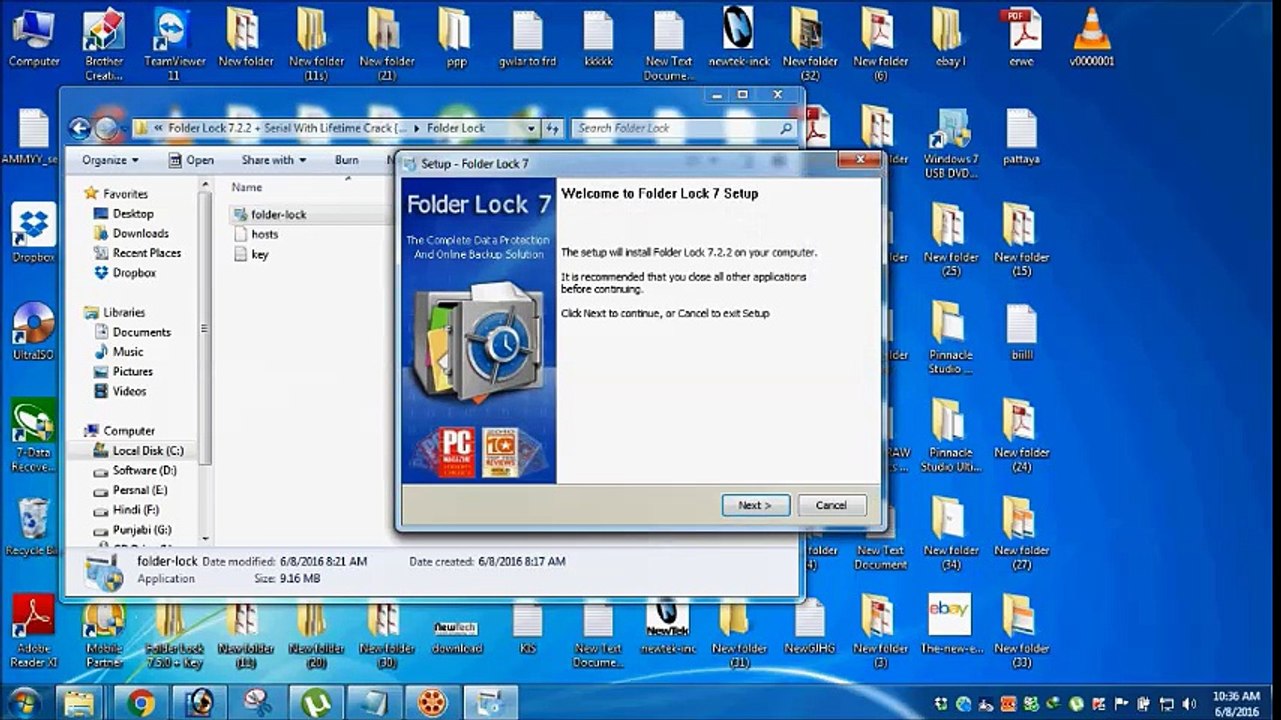Select Libraries in the navigation pane
The width and height of the screenshot is (1281, 720).
tap(115, 312)
